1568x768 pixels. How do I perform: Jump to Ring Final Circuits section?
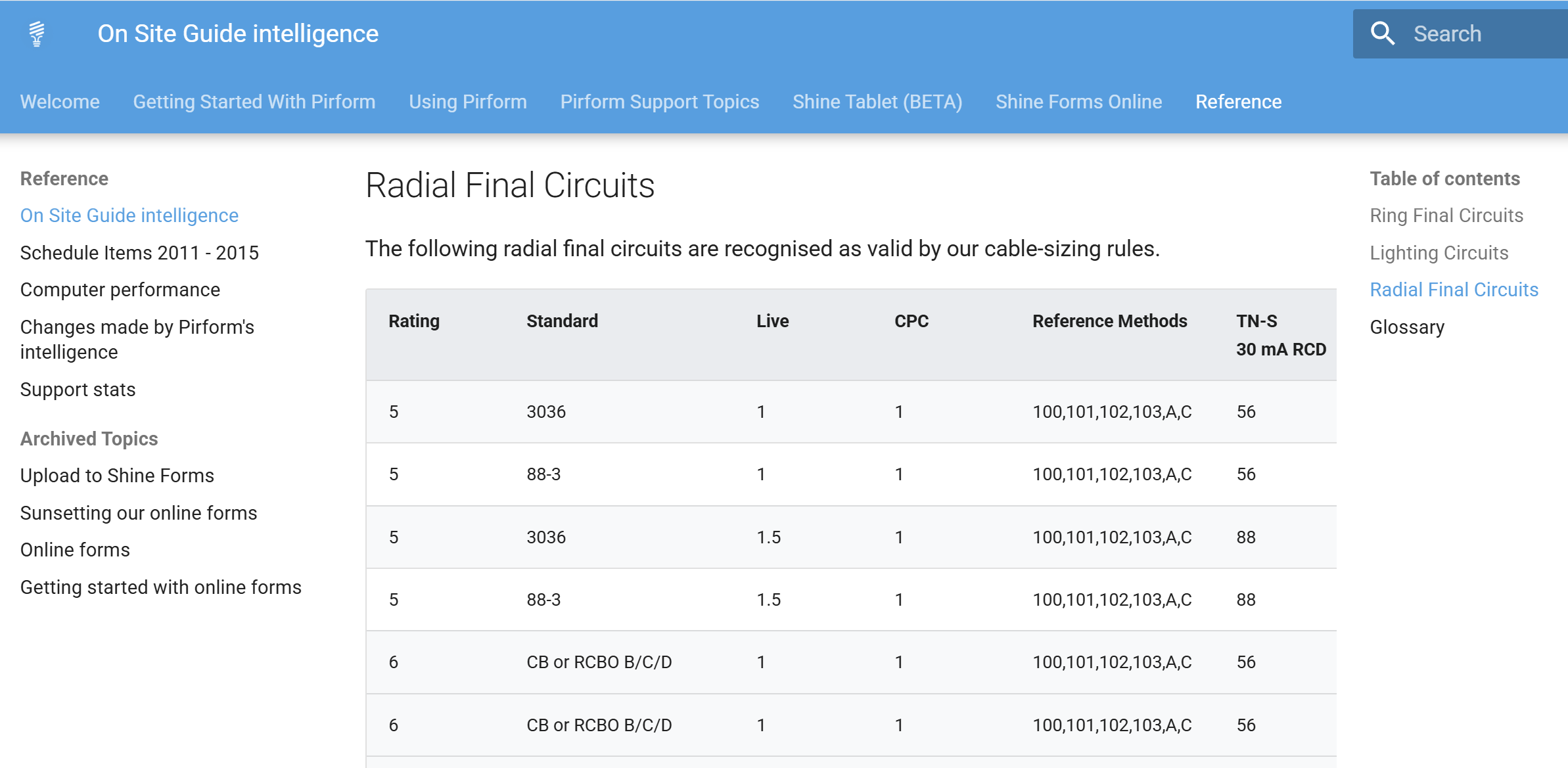tap(1446, 215)
